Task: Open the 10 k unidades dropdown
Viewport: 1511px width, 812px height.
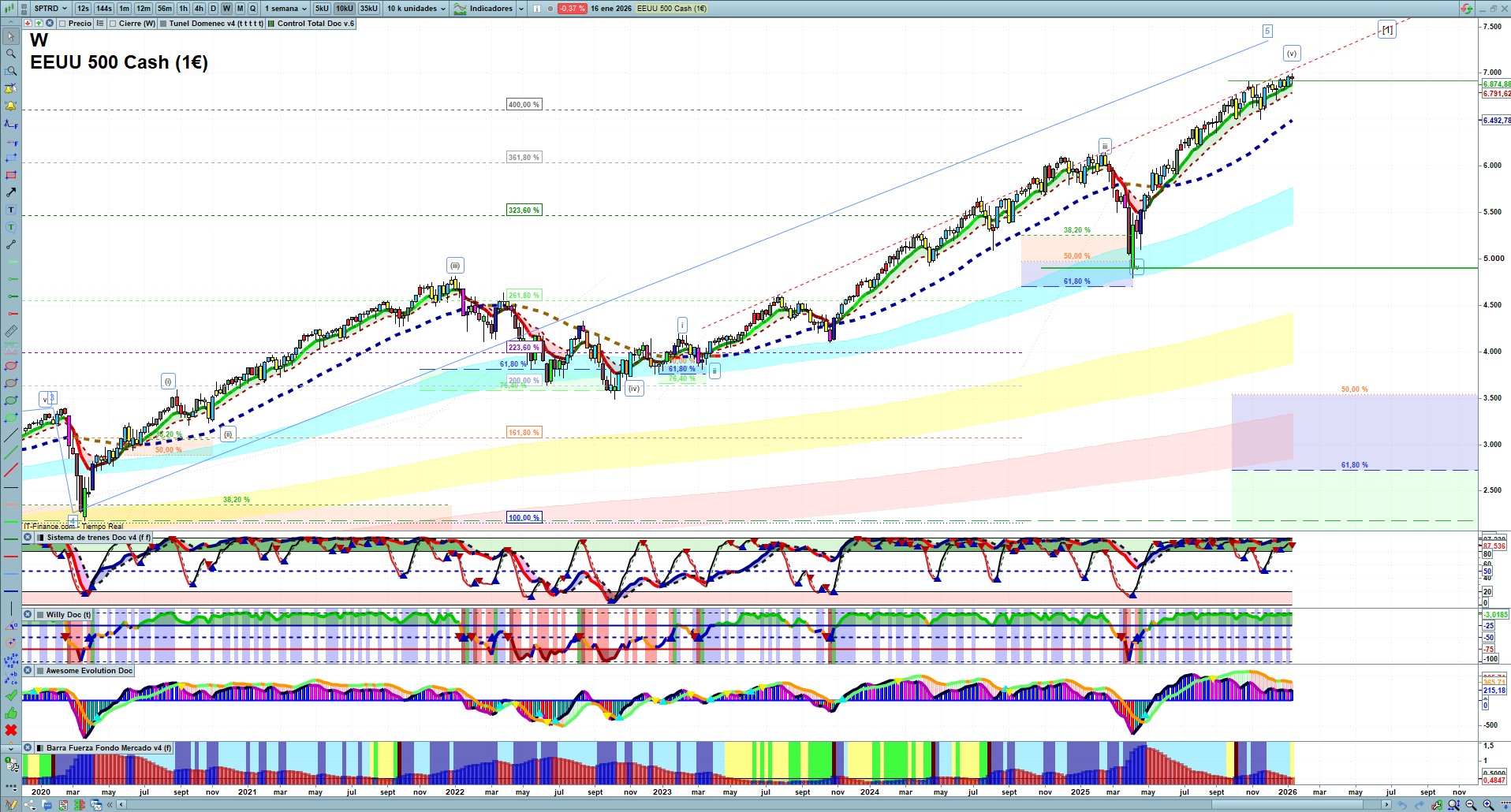Action: pos(416,9)
